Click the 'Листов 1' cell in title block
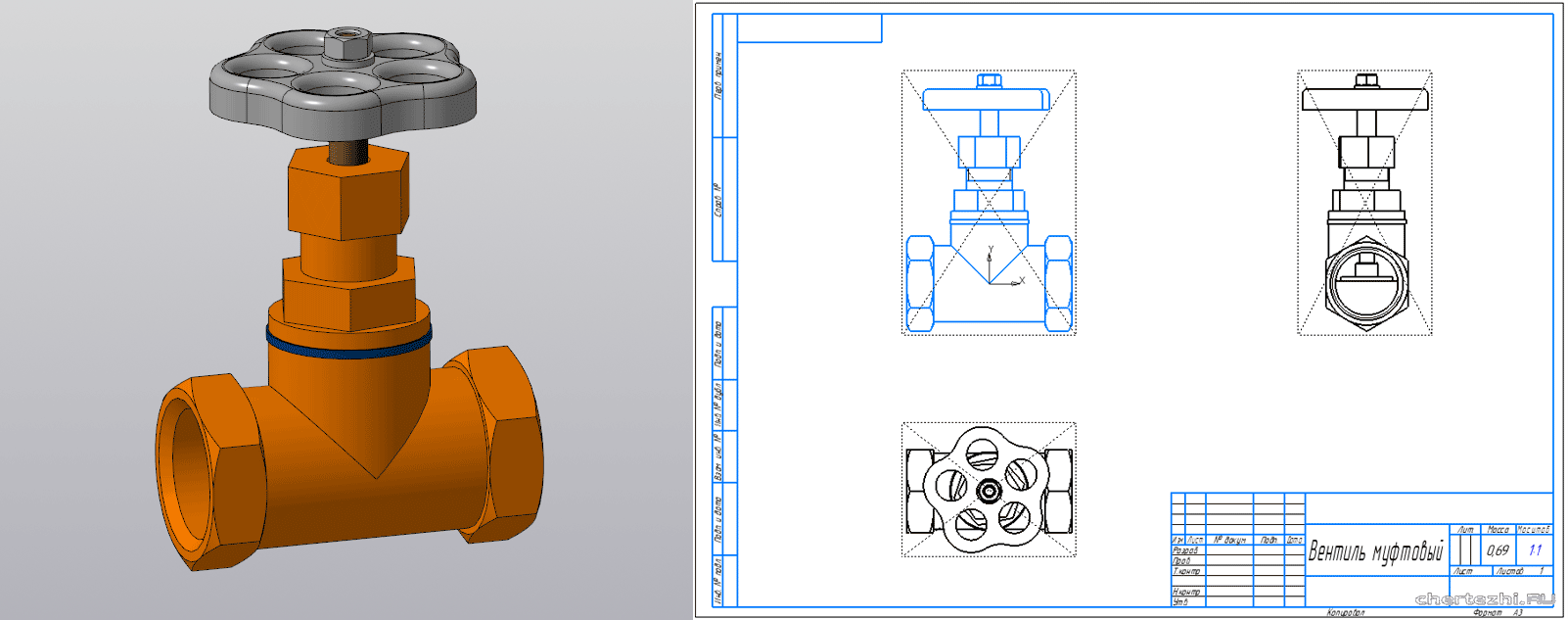The height and width of the screenshot is (620, 1568). pyautogui.click(x=1517, y=571)
